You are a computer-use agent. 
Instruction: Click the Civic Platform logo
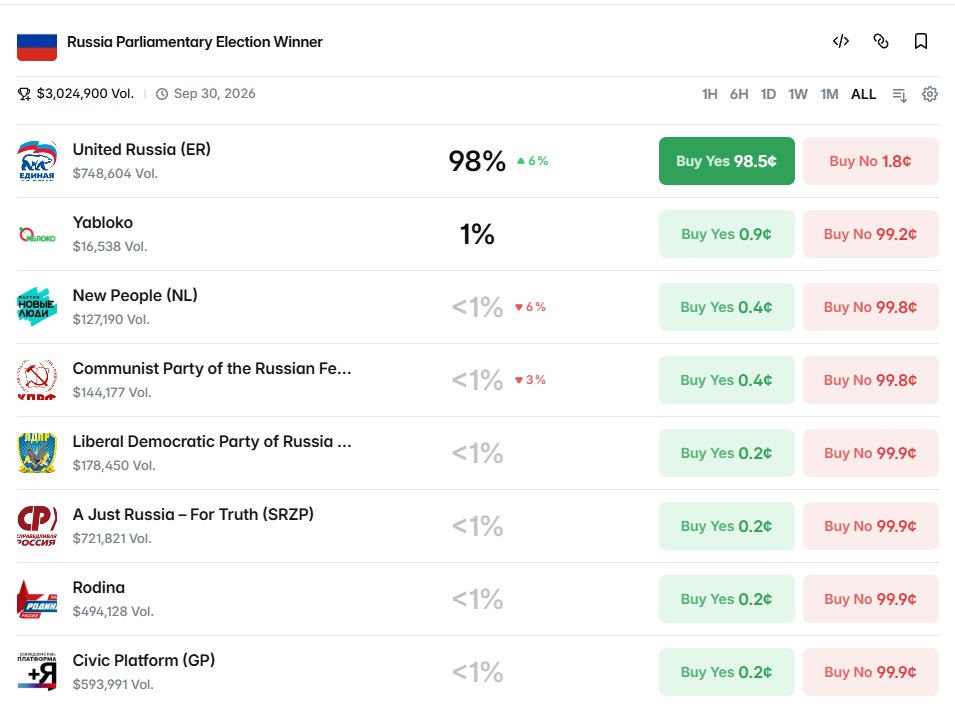(x=37, y=672)
